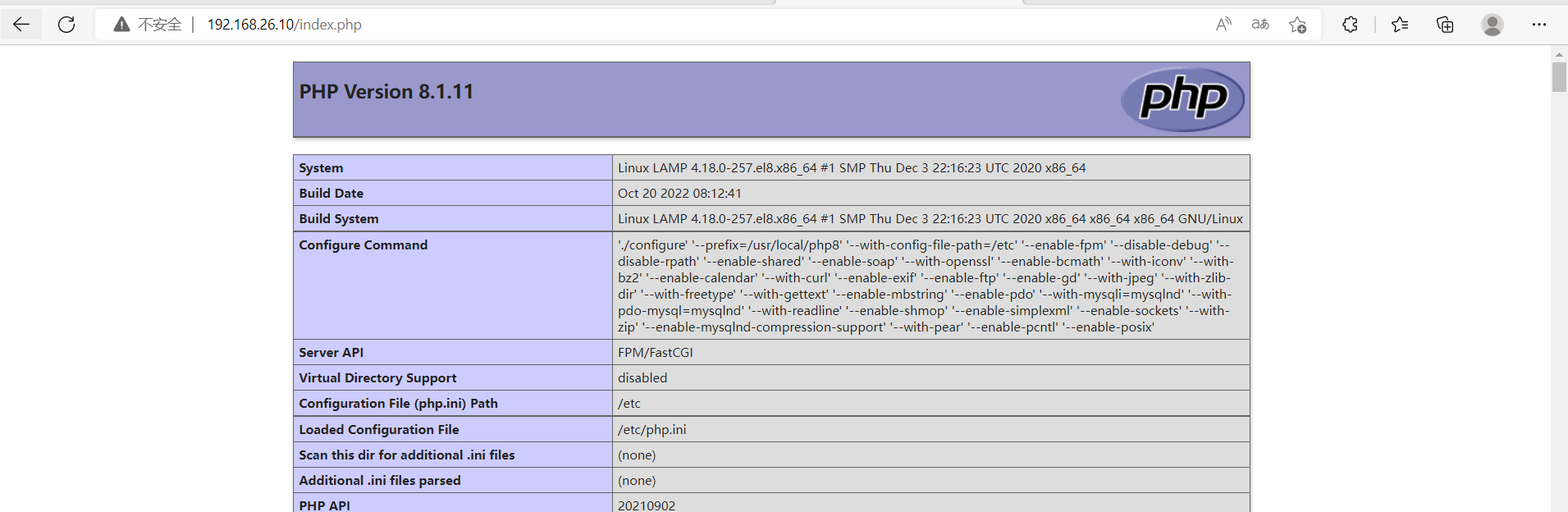Click the scrollbar up arrow
Image resolution: width=1568 pixels, height=512 pixels.
point(1559,54)
